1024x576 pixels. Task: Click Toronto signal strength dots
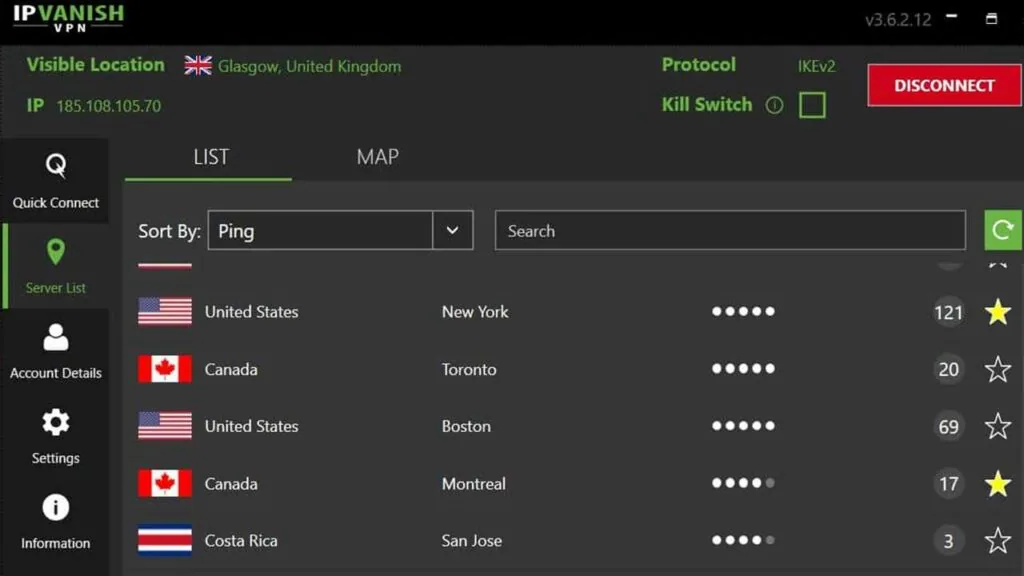[x=743, y=369]
